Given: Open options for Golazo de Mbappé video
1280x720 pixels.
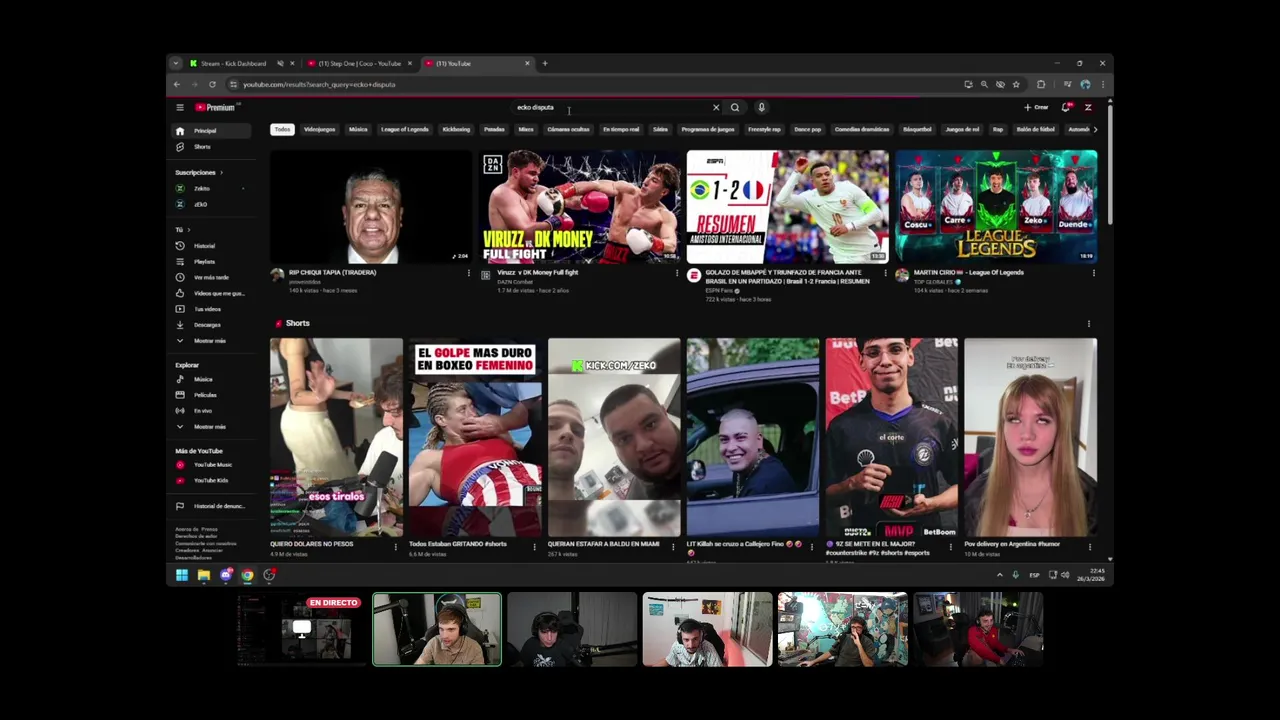Looking at the screenshot, I should click(x=885, y=273).
